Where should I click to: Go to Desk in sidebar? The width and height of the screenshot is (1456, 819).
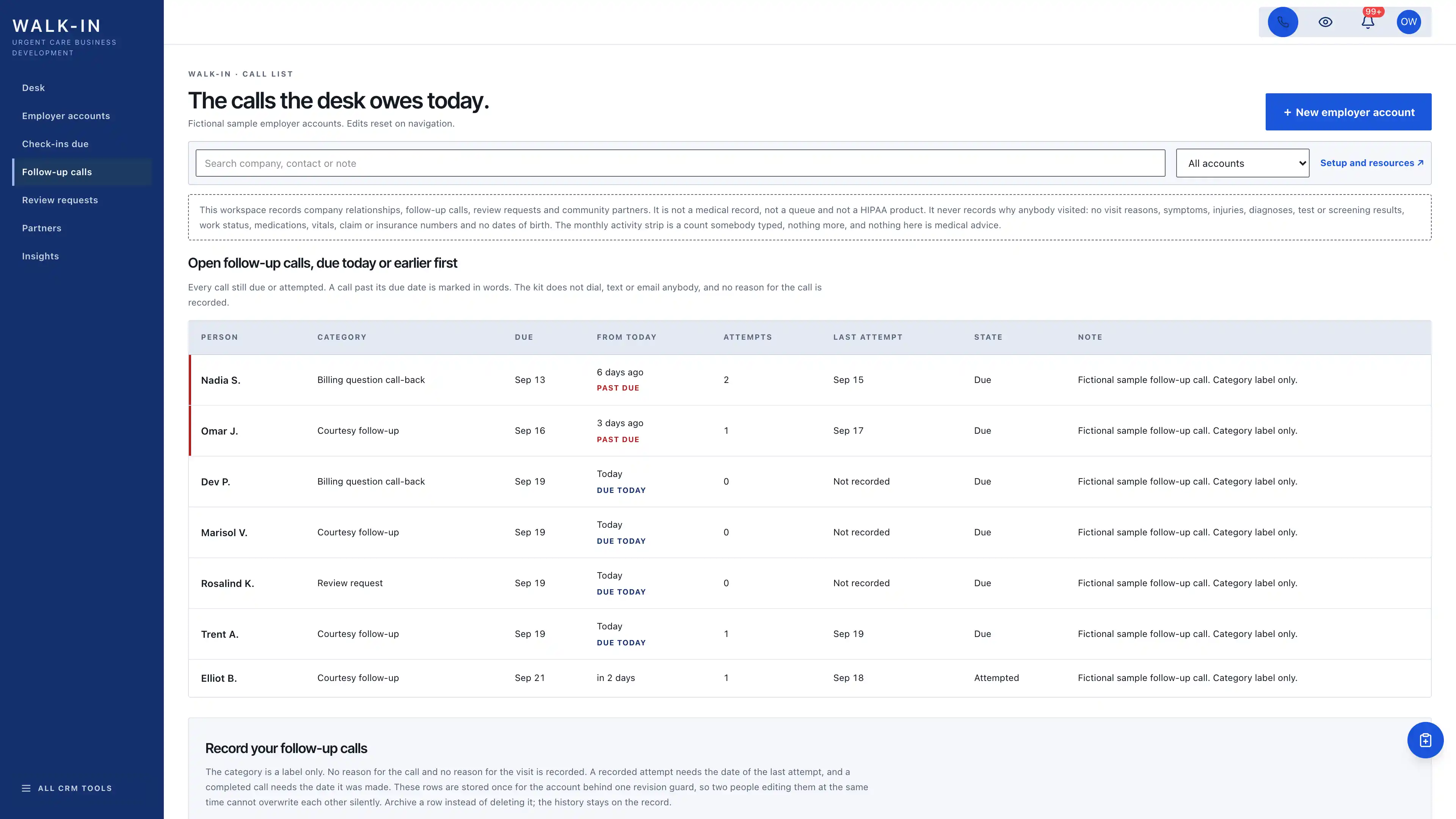[x=33, y=88]
